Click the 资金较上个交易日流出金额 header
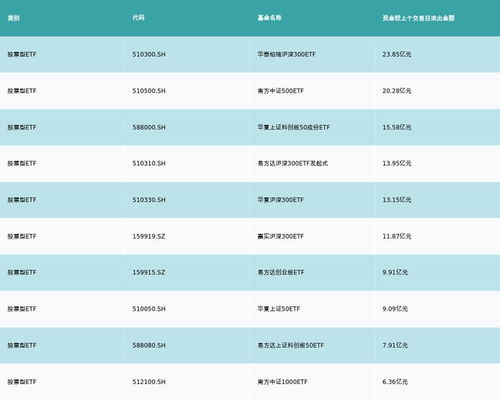This screenshot has width=500, height=400. [418, 18]
